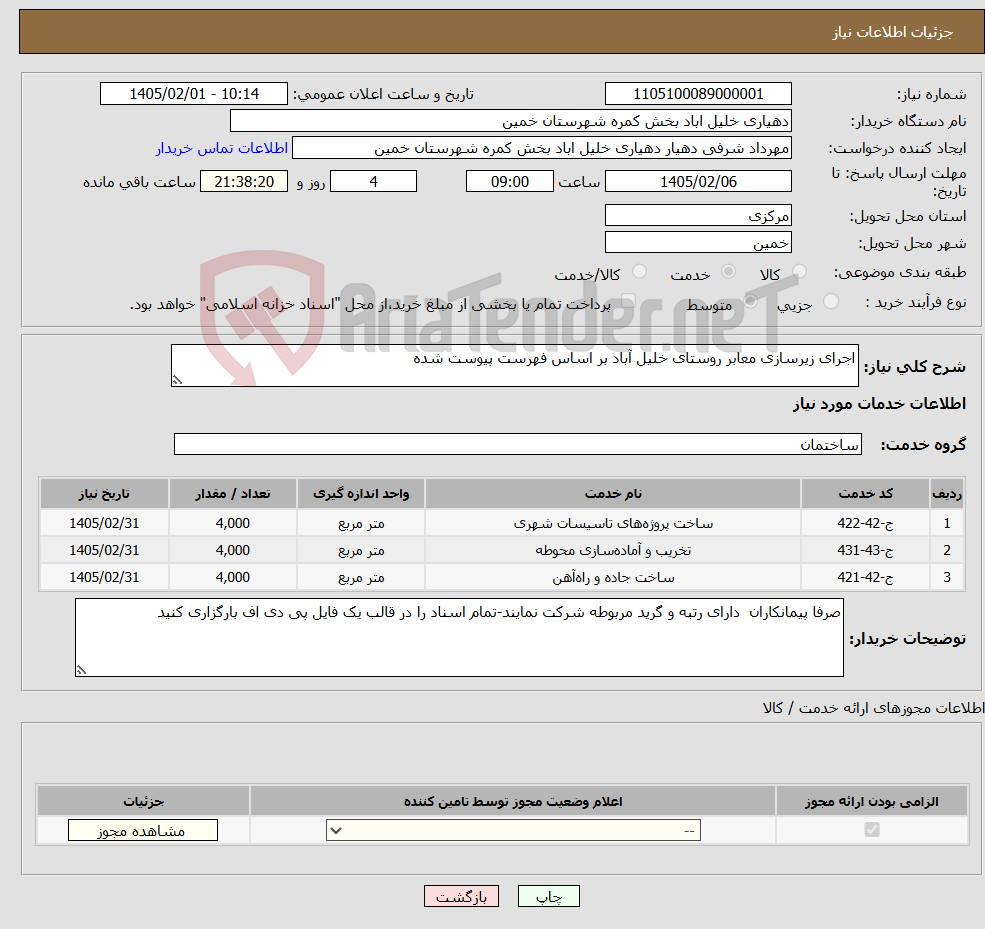Click service code ج-43-431 cell

(865, 550)
